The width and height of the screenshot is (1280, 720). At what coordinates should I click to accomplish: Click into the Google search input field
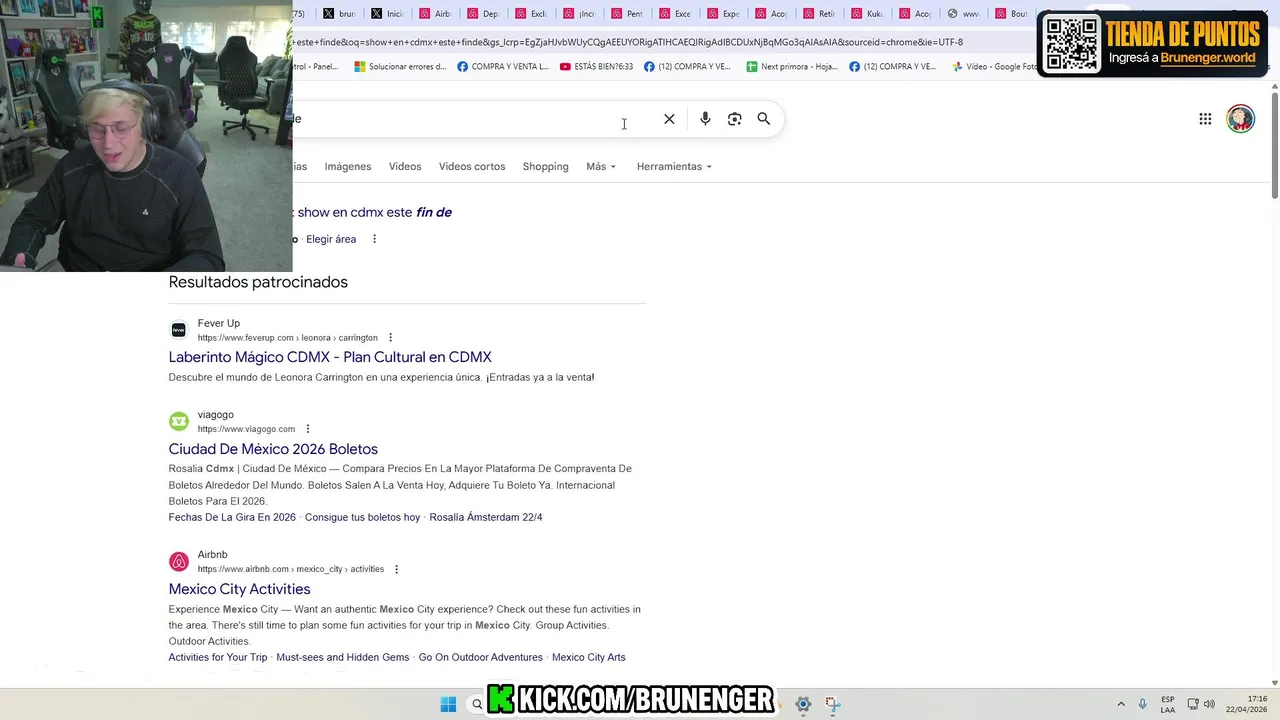[x=470, y=119]
